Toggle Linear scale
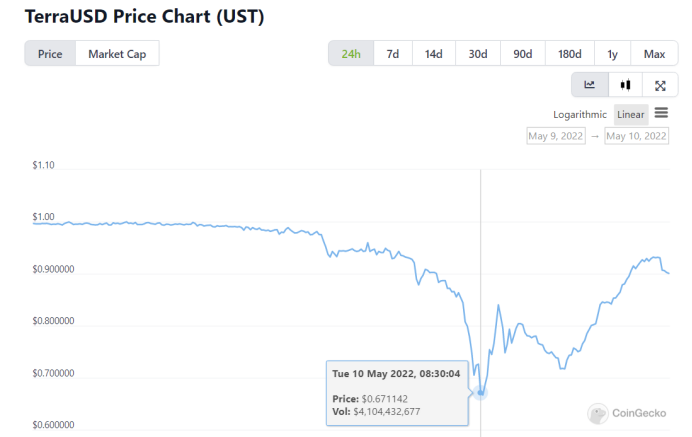 click(631, 115)
